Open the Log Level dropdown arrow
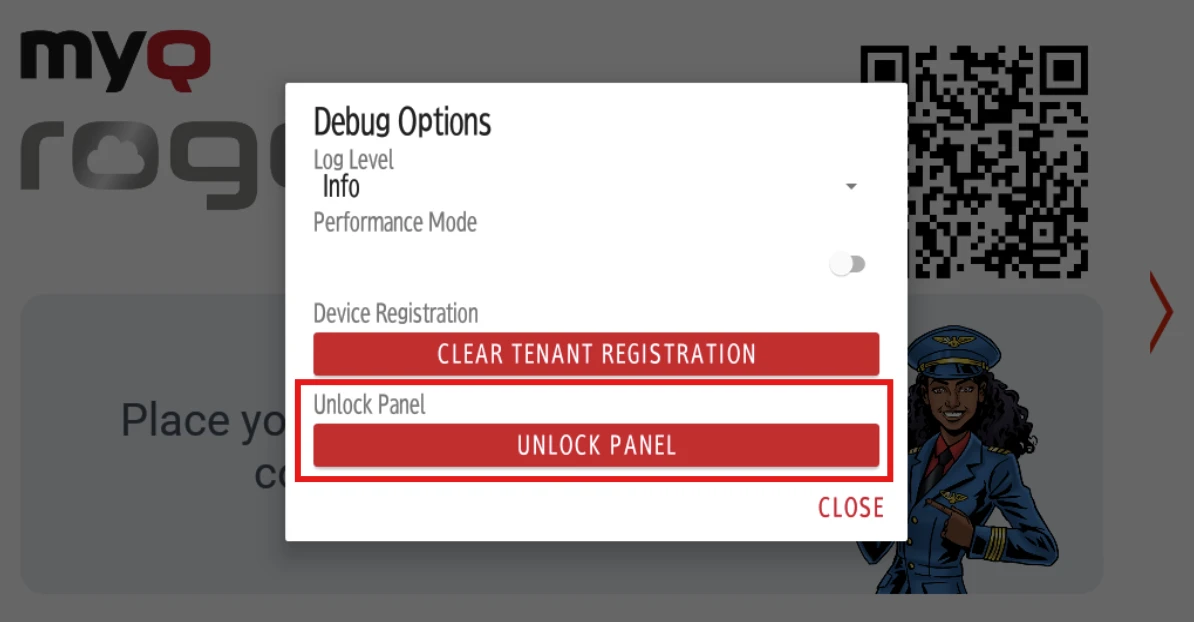 point(851,187)
